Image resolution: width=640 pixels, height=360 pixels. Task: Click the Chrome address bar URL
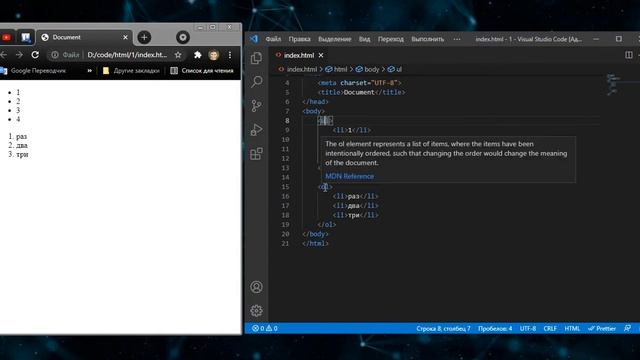127,55
